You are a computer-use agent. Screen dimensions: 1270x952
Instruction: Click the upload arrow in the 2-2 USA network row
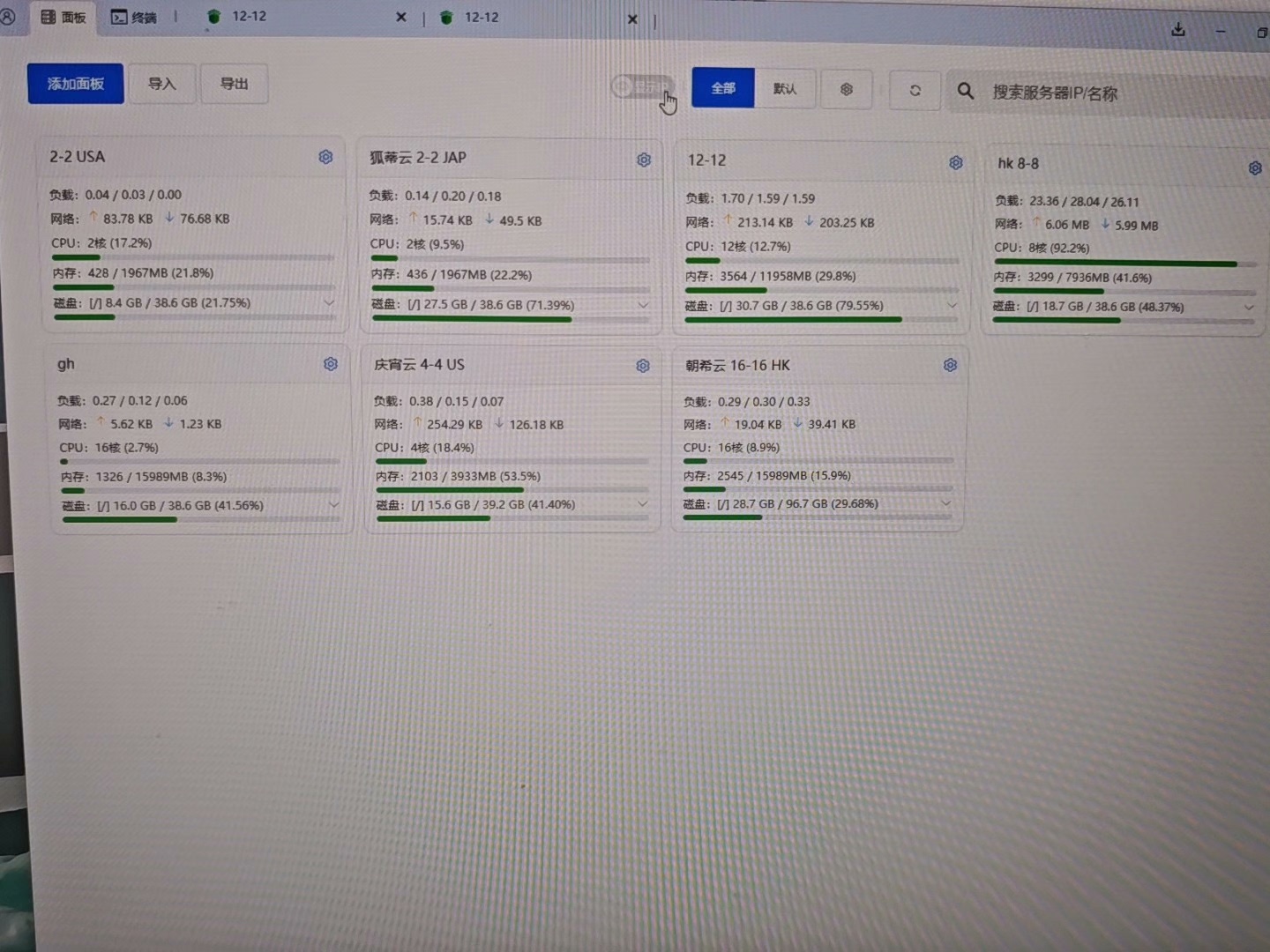point(93,217)
